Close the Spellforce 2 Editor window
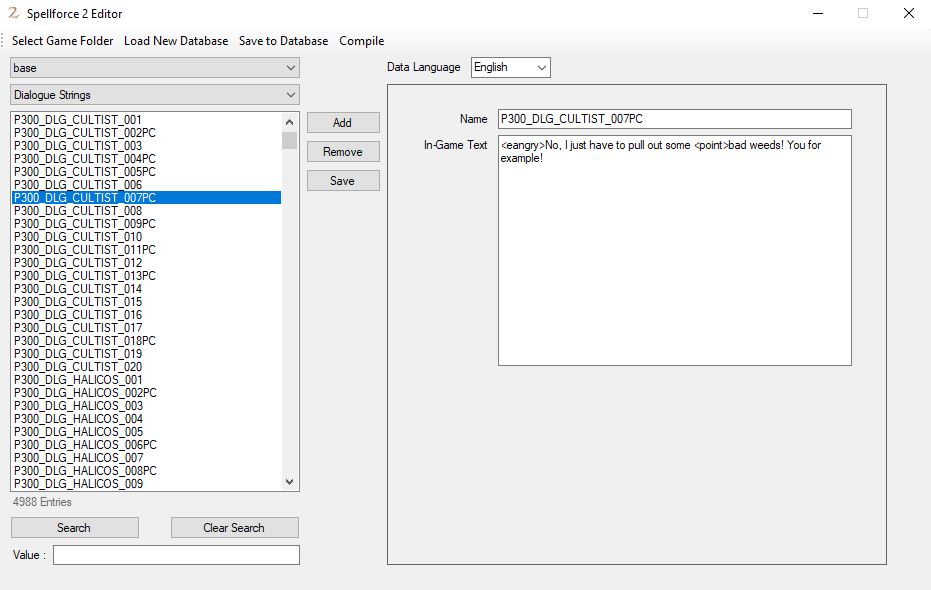Viewport: 931px width, 590px height. tap(908, 13)
